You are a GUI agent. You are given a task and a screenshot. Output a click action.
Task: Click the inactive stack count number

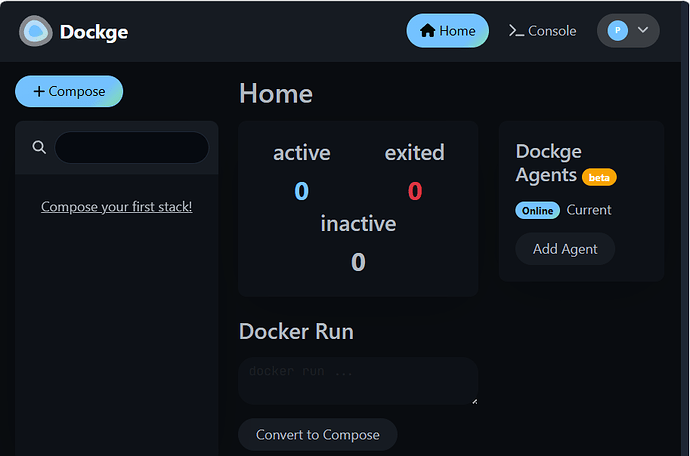click(x=358, y=262)
